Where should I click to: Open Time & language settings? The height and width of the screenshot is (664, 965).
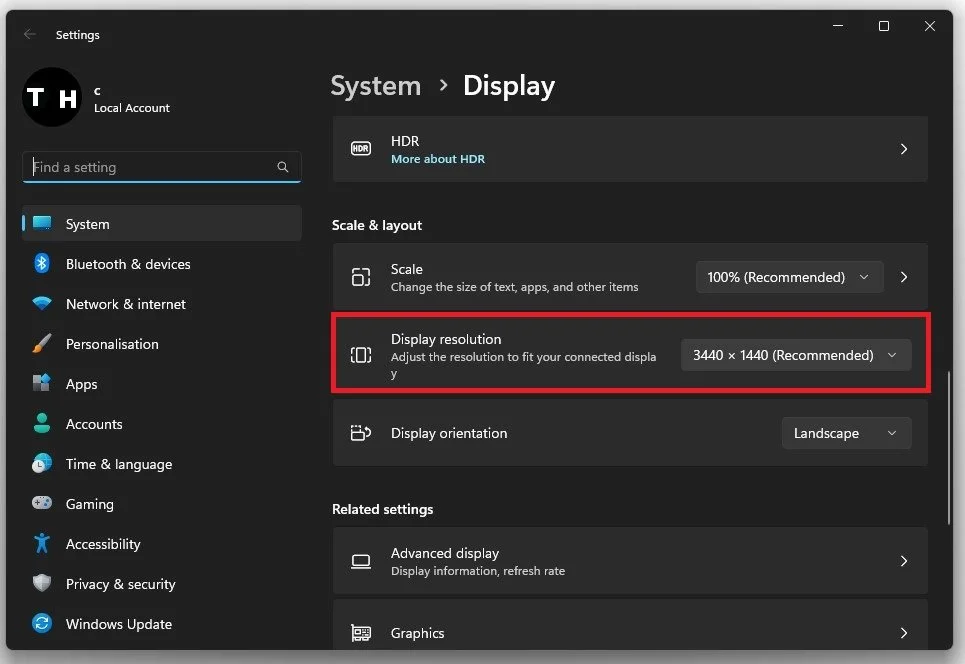162,463
